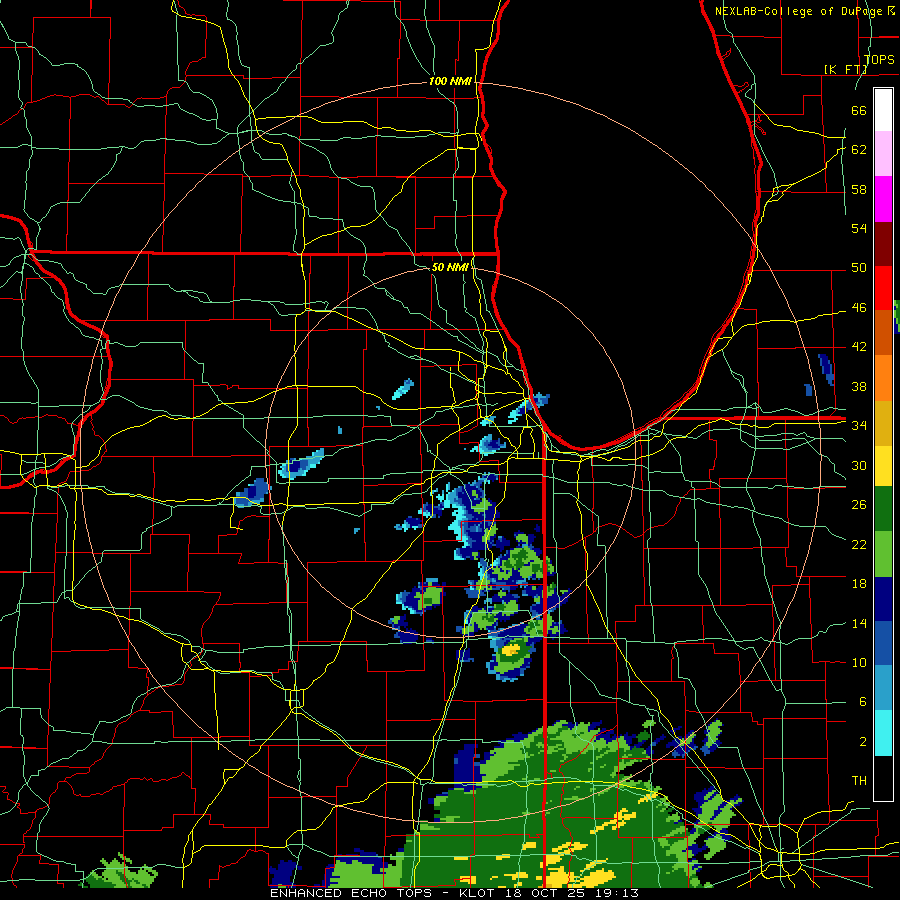Click legend value "10"

click(859, 663)
